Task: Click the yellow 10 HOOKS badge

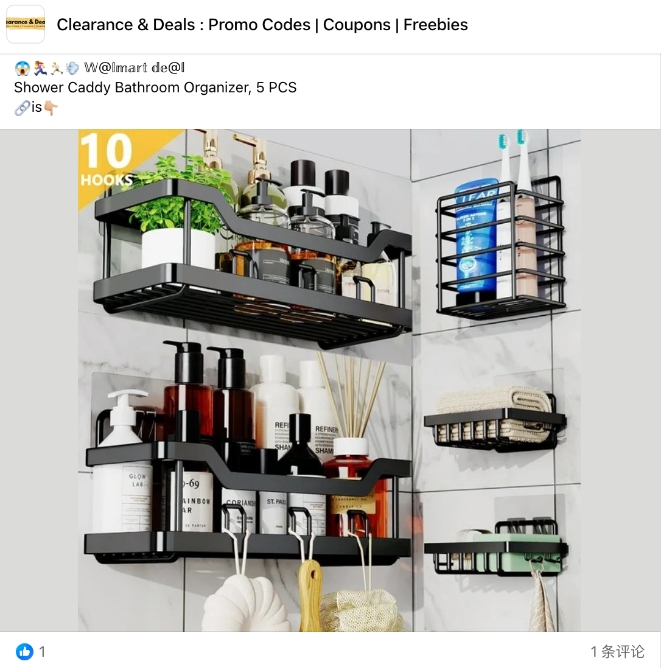Action: [x=114, y=160]
